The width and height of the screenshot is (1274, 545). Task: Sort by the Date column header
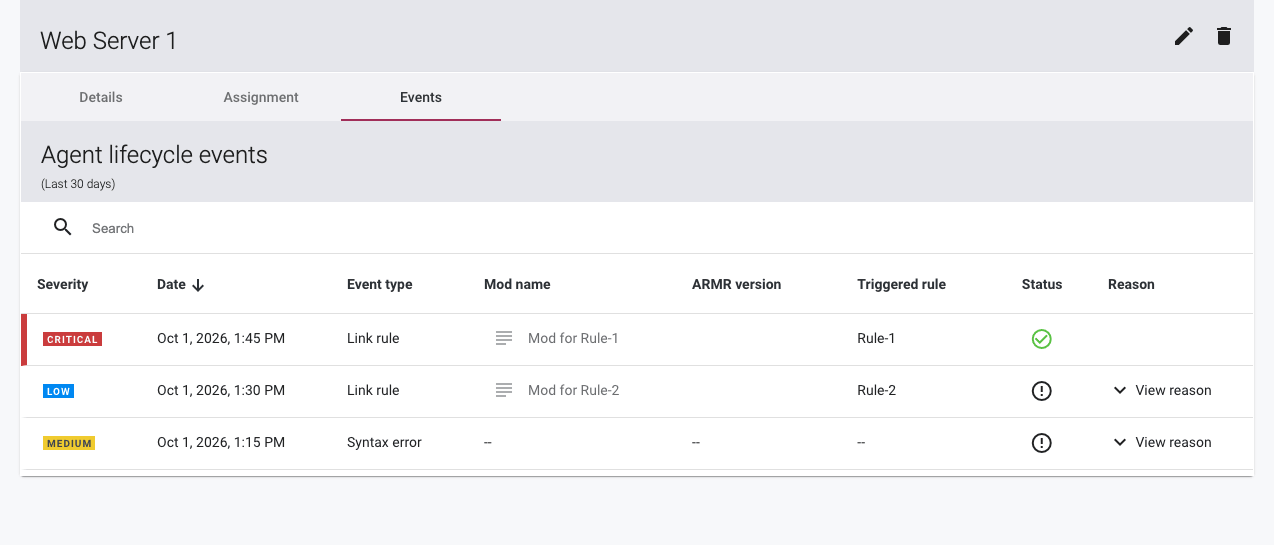171,284
